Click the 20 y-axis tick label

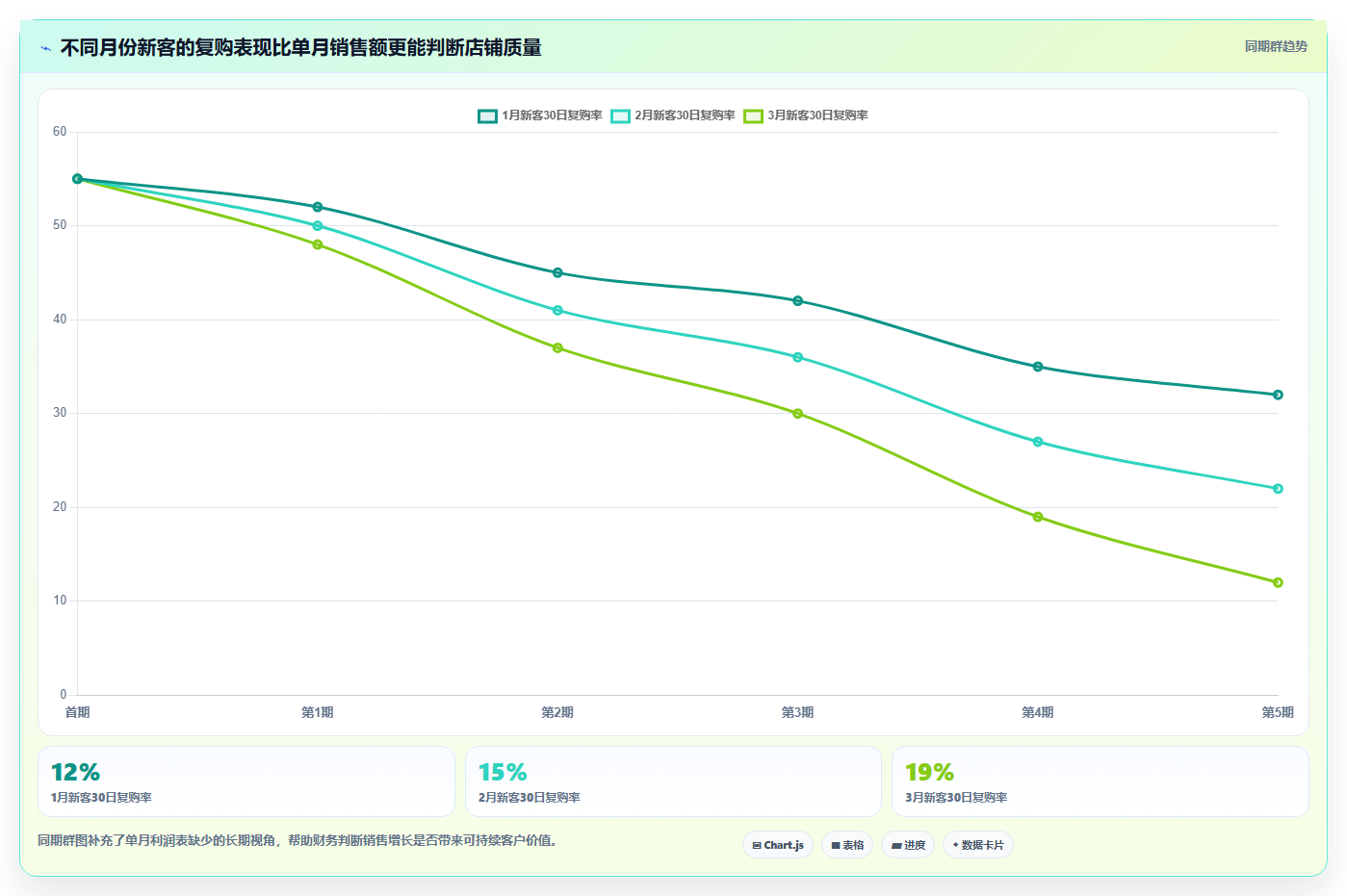click(x=60, y=507)
